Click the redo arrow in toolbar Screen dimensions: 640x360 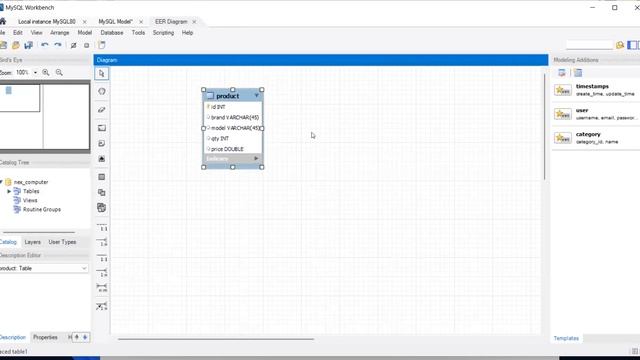tap(58, 45)
